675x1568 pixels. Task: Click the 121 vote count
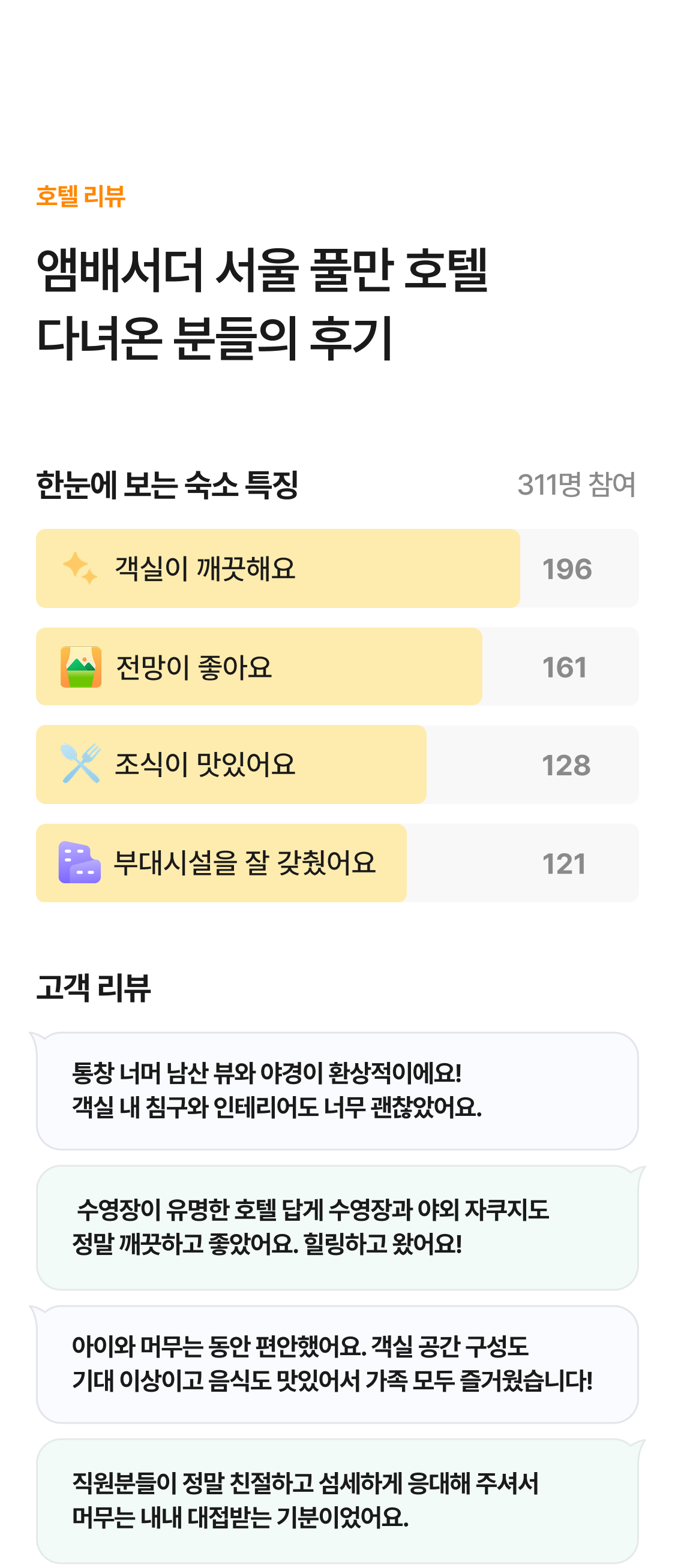pos(564,863)
